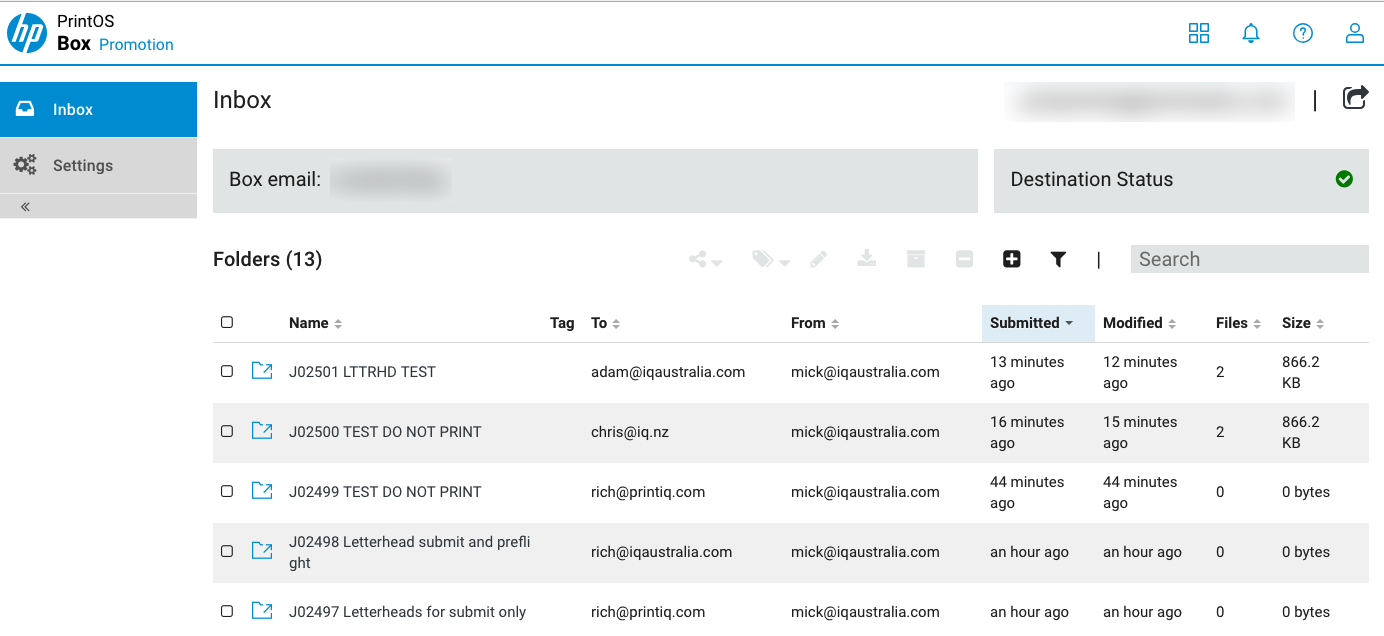Click the archive toolbar icon
The image size is (1384, 636).
pyautogui.click(x=915, y=259)
